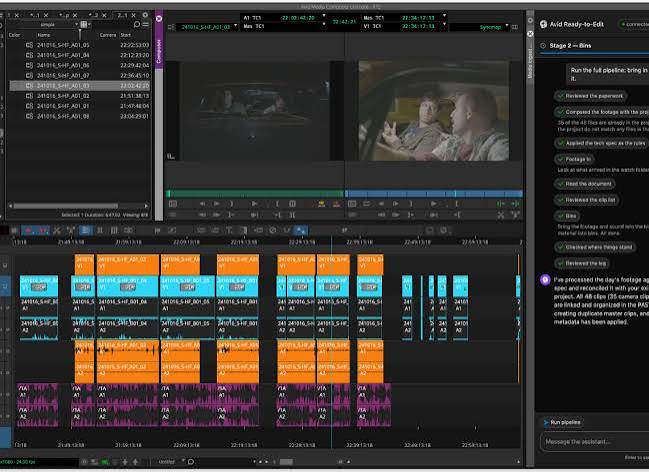Screen dimensions: 649x472
Task: Open the bin search magnifier icon
Action: coord(137,25)
